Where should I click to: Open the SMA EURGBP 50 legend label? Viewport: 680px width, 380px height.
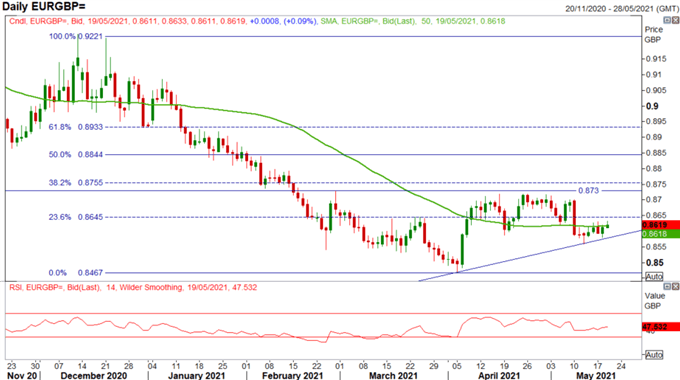click(413, 21)
